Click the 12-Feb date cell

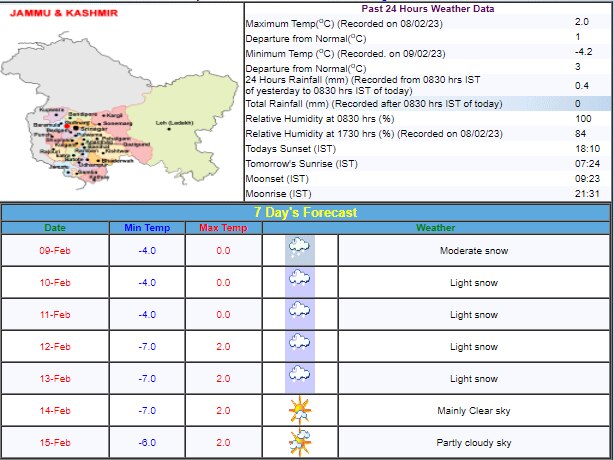click(x=55, y=346)
